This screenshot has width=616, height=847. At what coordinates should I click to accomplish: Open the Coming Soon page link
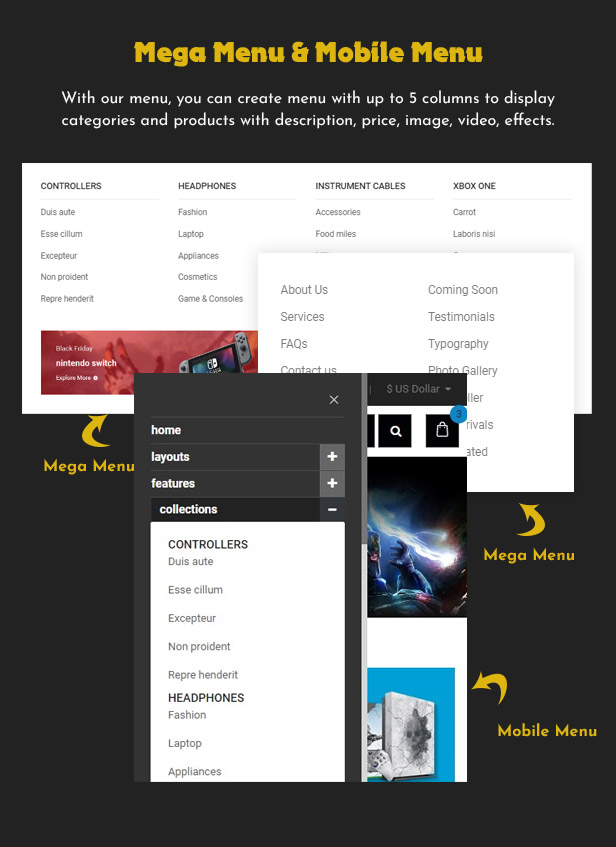point(462,290)
